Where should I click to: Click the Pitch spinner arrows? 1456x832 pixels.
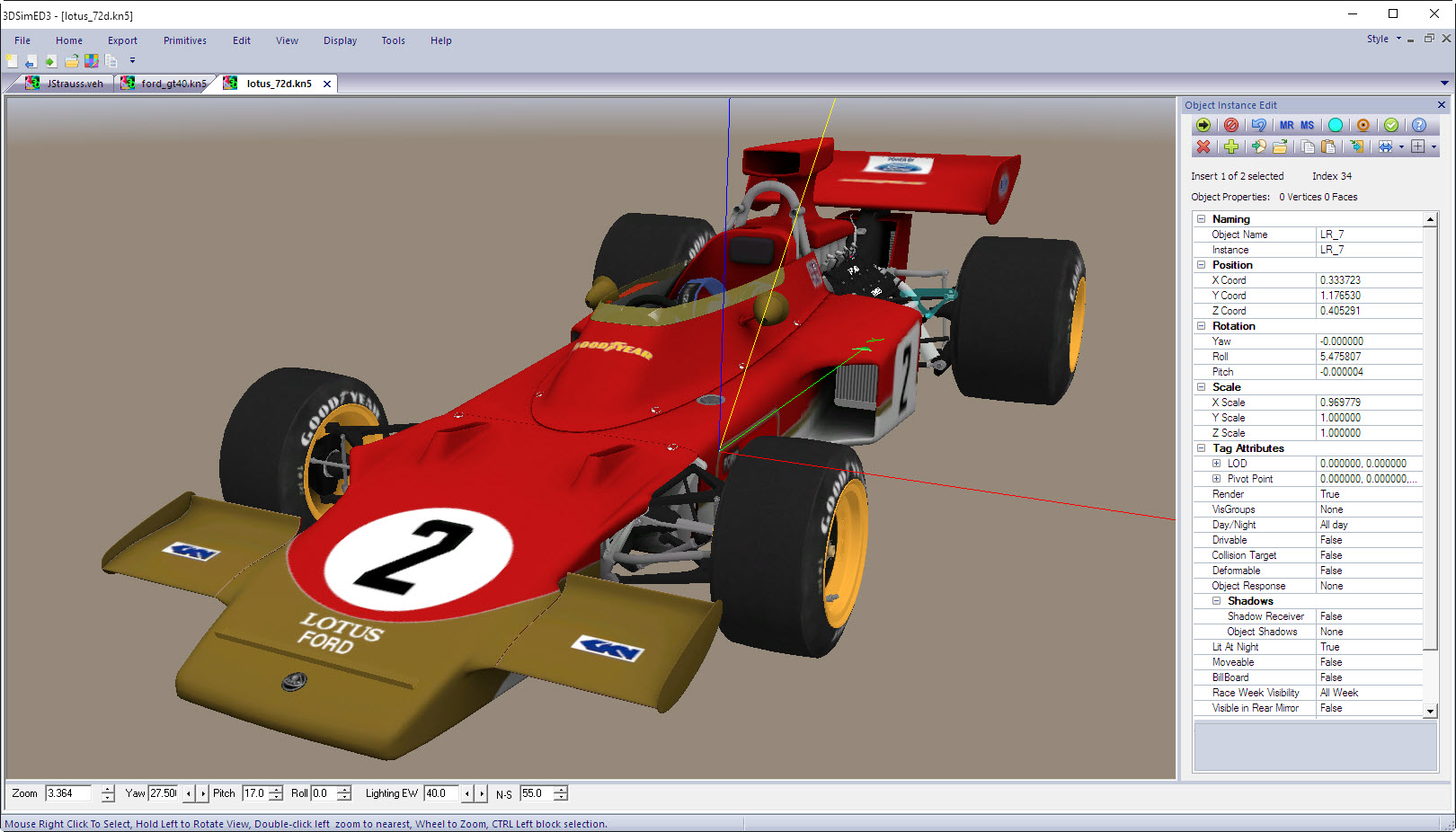click(x=276, y=793)
